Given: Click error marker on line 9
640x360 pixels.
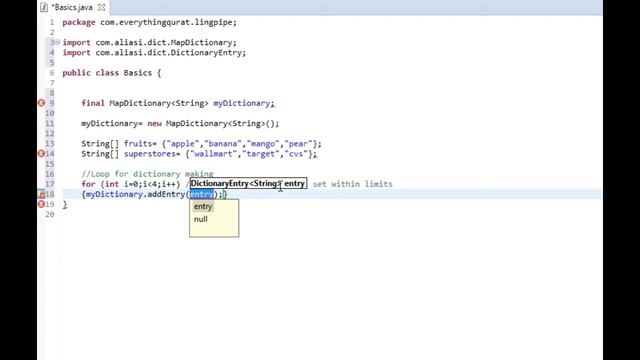Looking at the screenshot, I should tap(41, 103).
